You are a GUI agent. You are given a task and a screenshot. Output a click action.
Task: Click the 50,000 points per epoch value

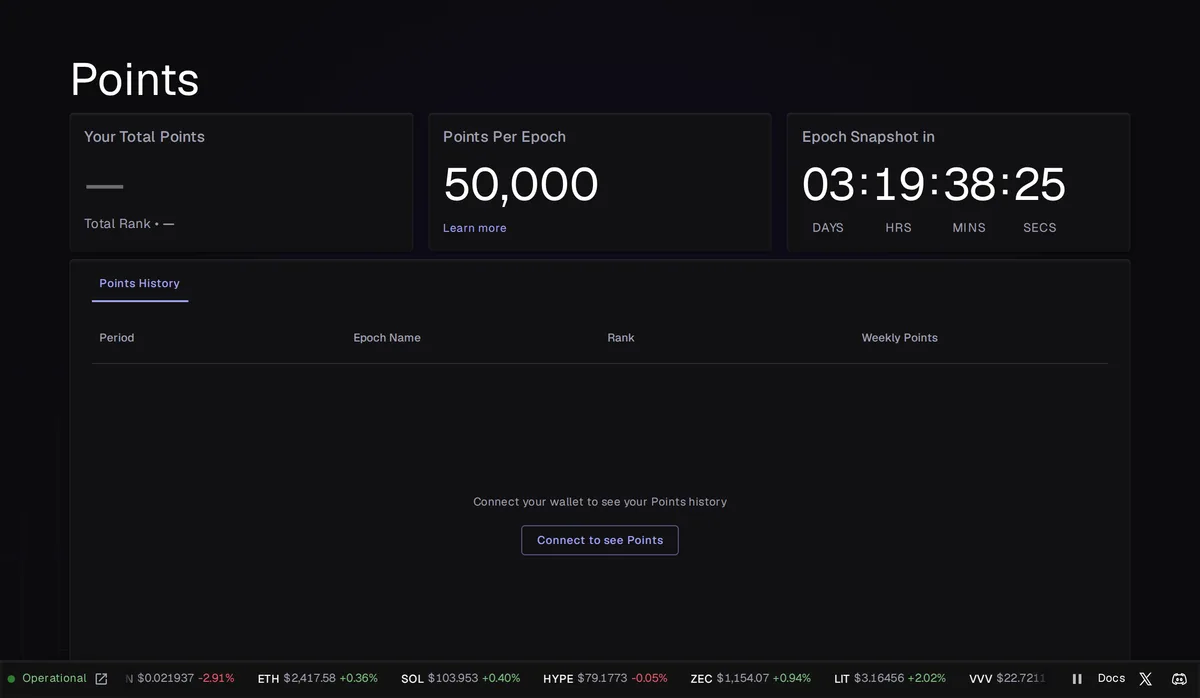[521, 185]
